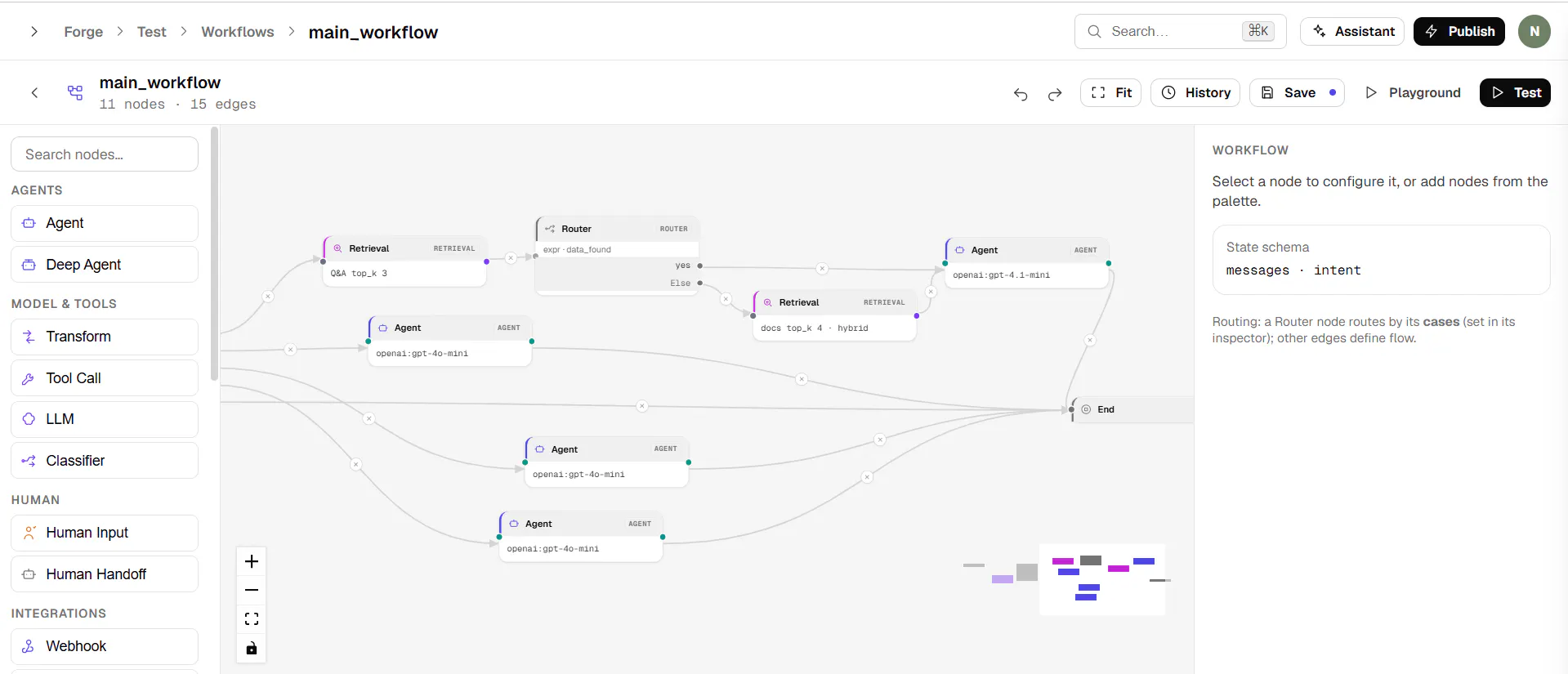Open the Playground
Image resolution: width=1568 pixels, height=674 pixels.
[x=1413, y=92]
